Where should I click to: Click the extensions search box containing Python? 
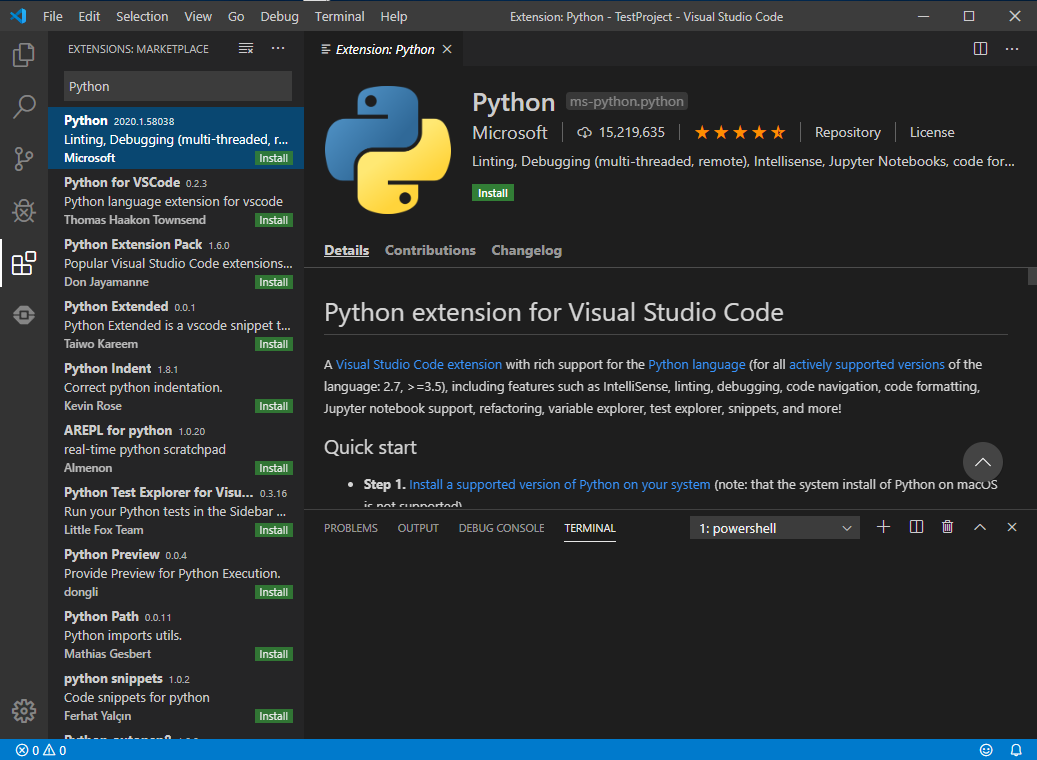178,87
